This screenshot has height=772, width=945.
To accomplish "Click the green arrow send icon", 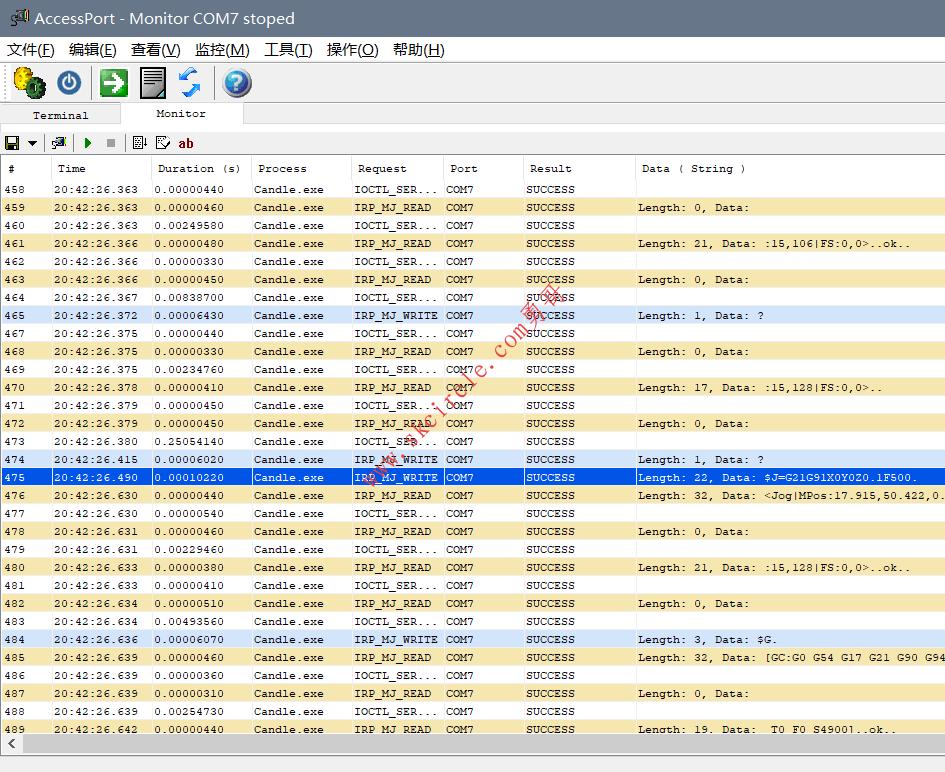I will tap(113, 83).
